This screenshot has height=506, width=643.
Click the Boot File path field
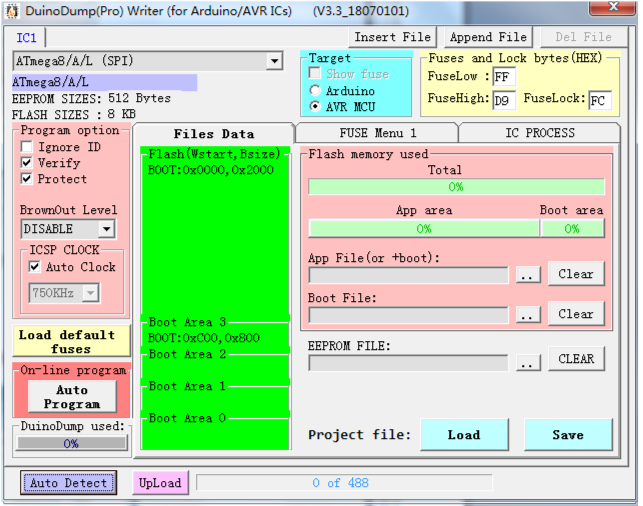(x=408, y=315)
